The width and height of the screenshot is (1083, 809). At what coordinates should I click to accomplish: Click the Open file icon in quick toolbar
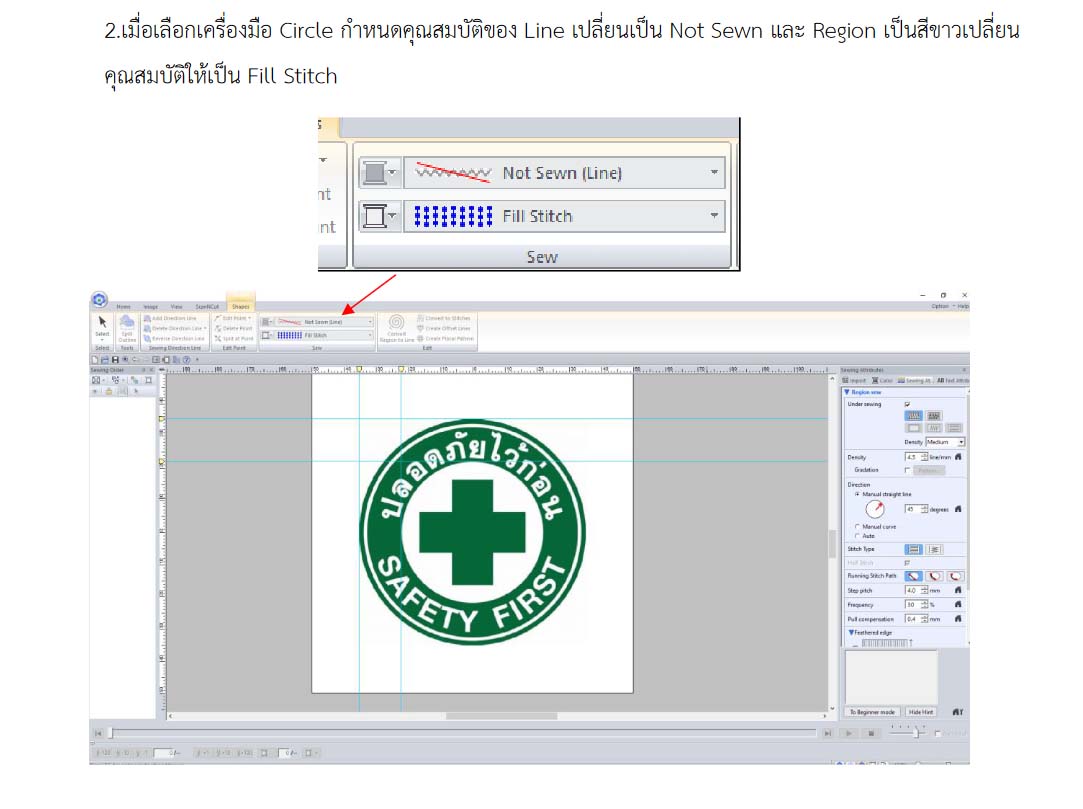[x=105, y=359]
